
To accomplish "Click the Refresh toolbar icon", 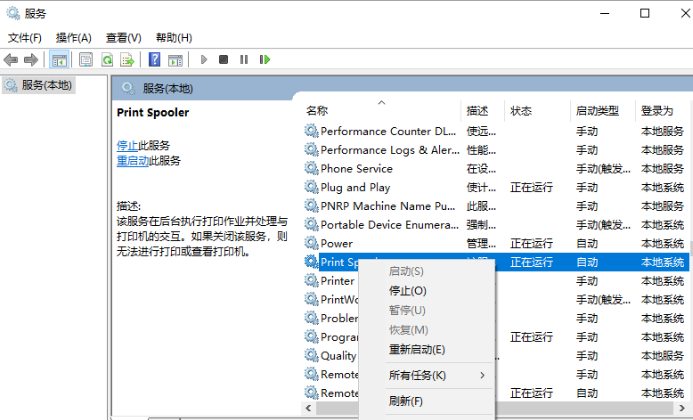I will tap(107, 59).
